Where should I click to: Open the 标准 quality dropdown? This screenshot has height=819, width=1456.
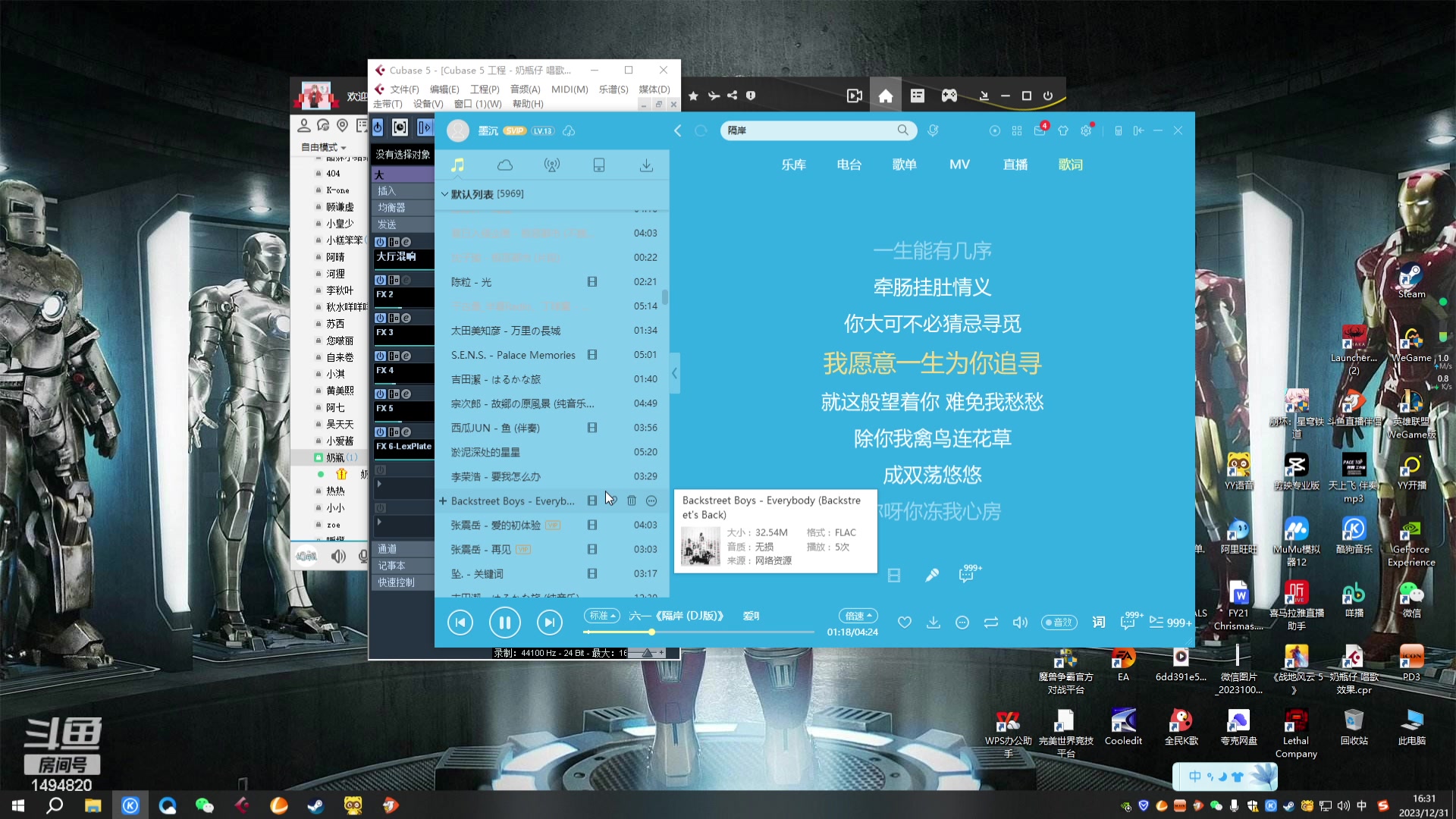click(x=602, y=616)
